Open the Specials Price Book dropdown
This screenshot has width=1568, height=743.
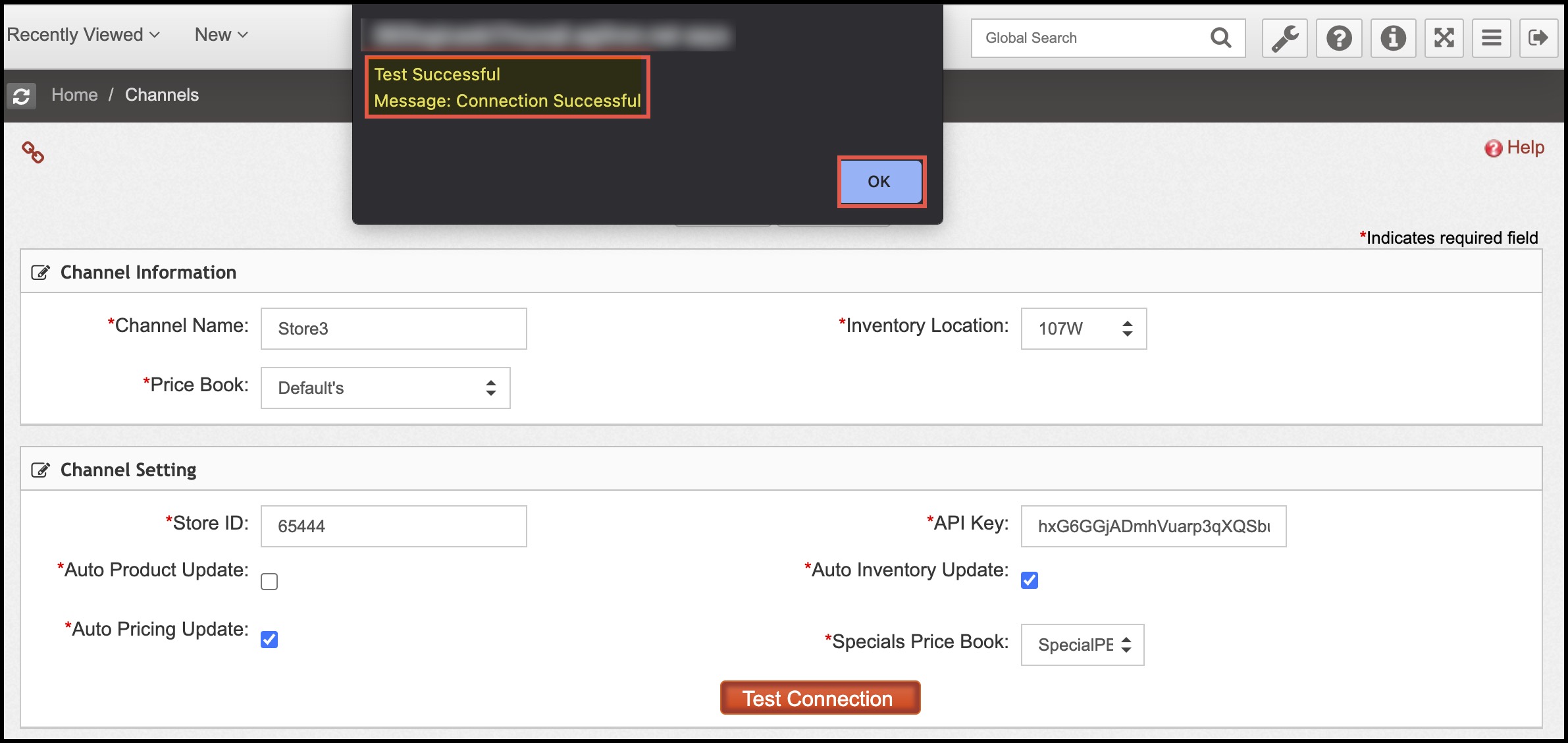[1082, 645]
